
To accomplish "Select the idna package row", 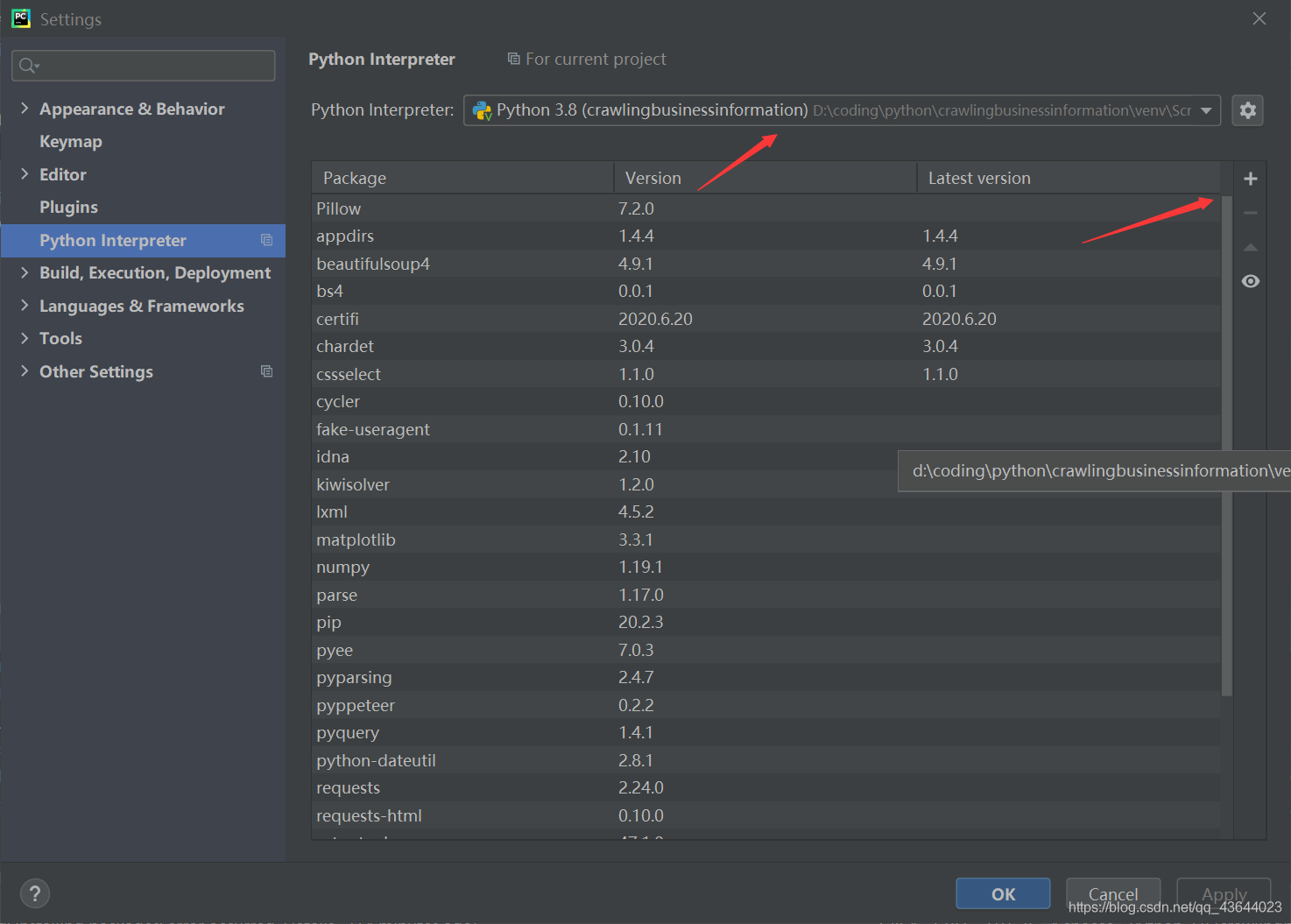I will (x=765, y=457).
